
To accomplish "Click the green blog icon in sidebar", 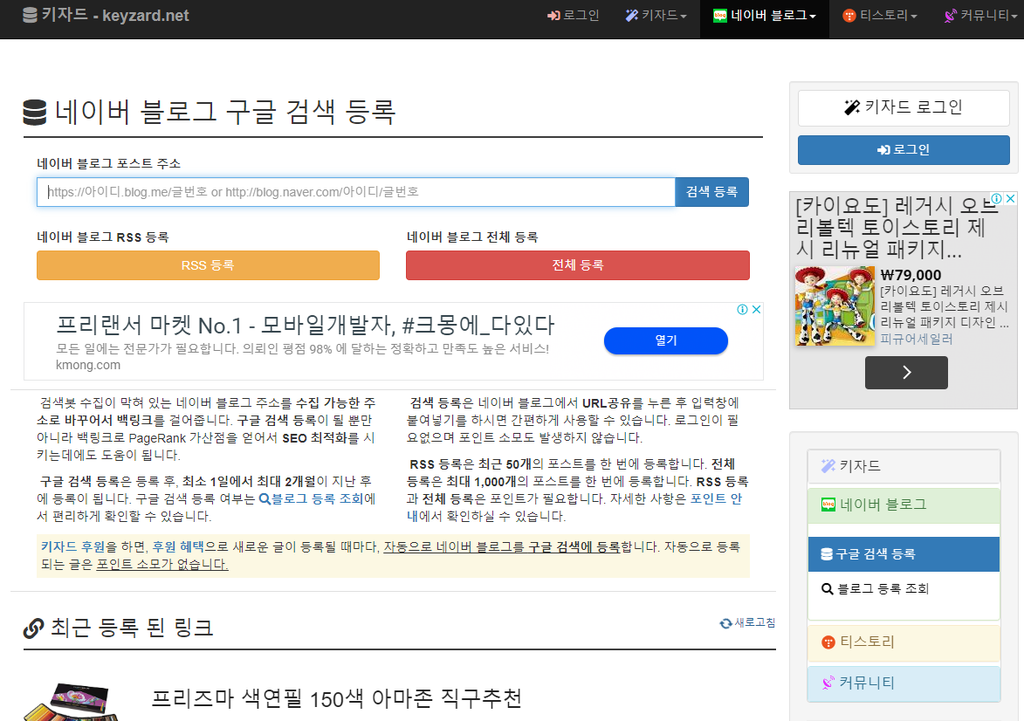I will click(x=828, y=505).
